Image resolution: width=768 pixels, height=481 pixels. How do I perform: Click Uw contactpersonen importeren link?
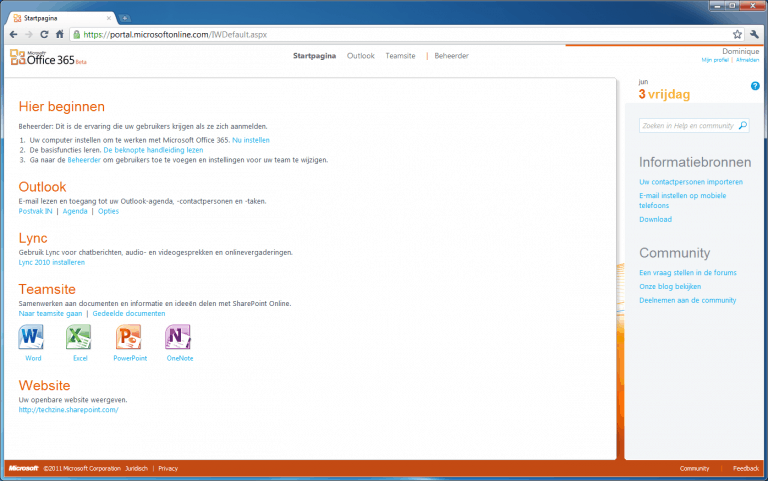[x=691, y=182]
